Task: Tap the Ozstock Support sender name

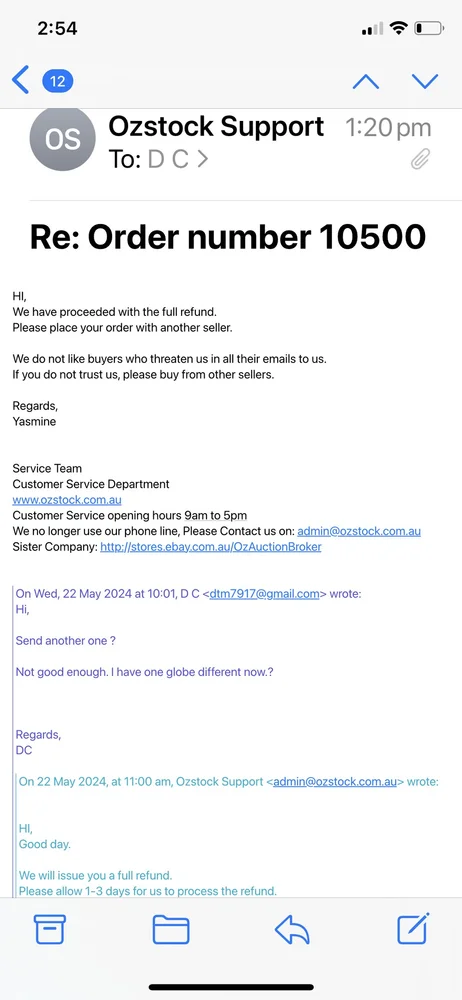Action: pyautogui.click(x=216, y=126)
